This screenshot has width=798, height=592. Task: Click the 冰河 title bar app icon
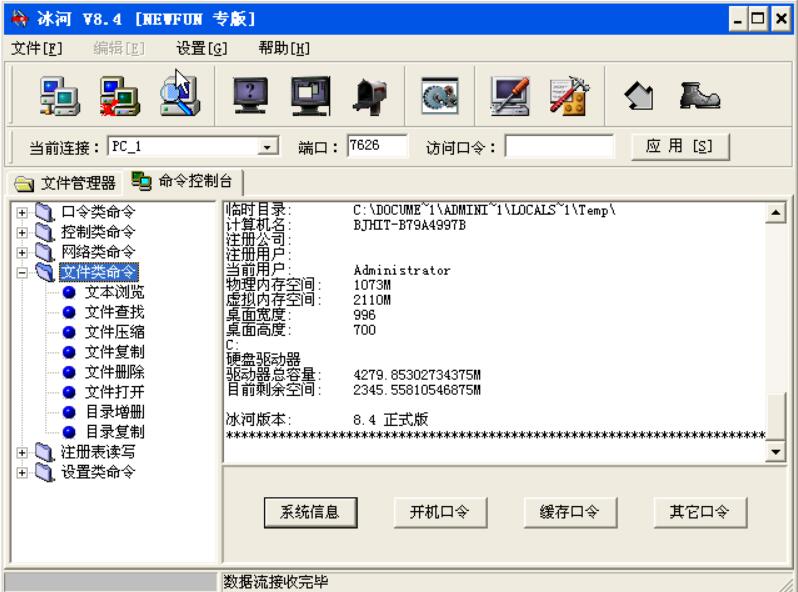pos(20,19)
